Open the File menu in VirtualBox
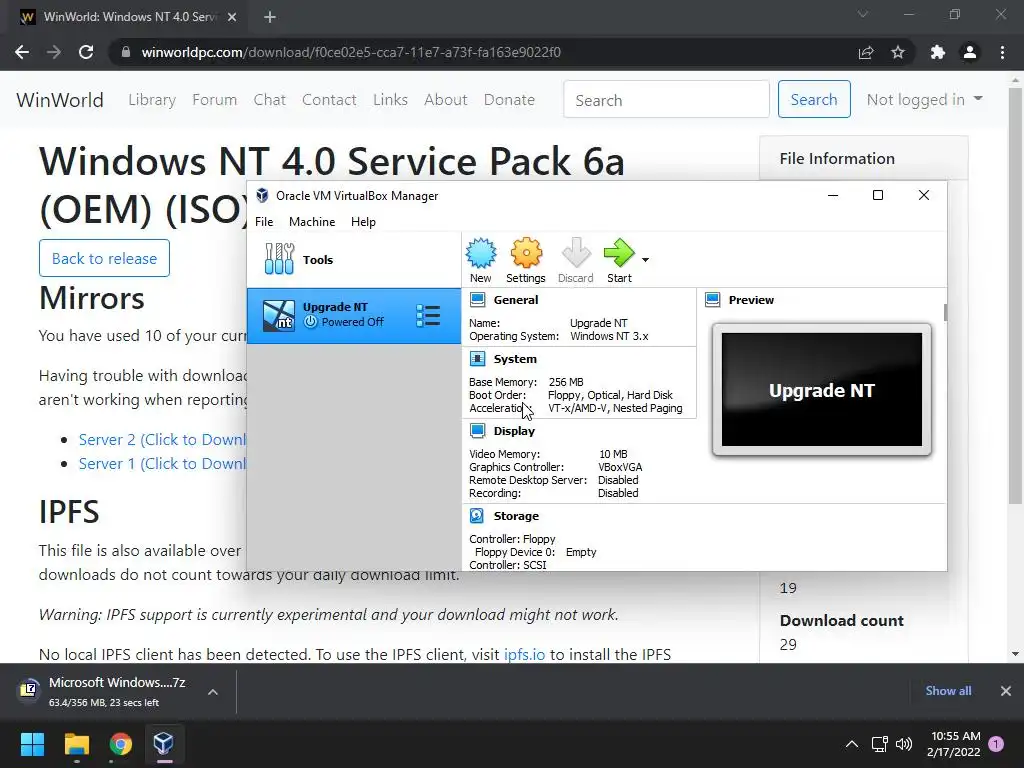The image size is (1024, 768). point(264,221)
